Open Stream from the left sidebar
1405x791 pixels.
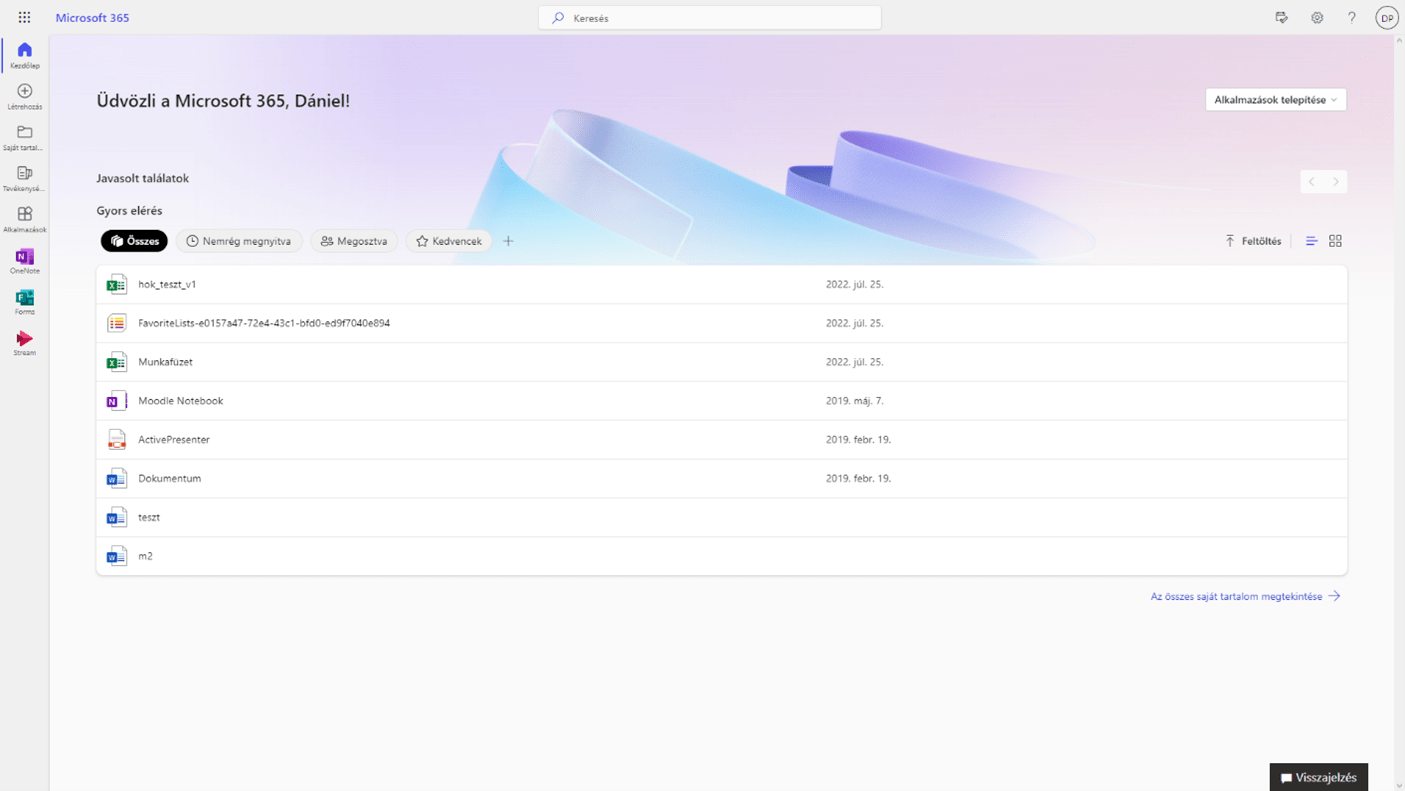click(x=24, y=342)
